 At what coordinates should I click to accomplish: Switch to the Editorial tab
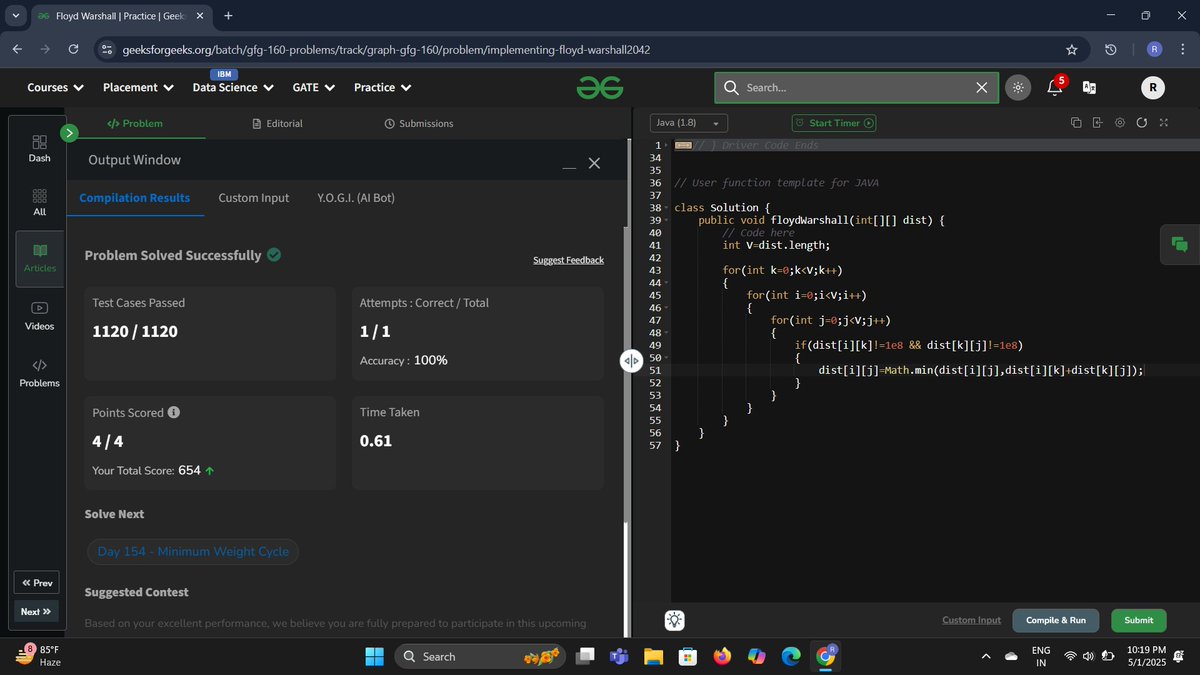click(x=277, y=123)
